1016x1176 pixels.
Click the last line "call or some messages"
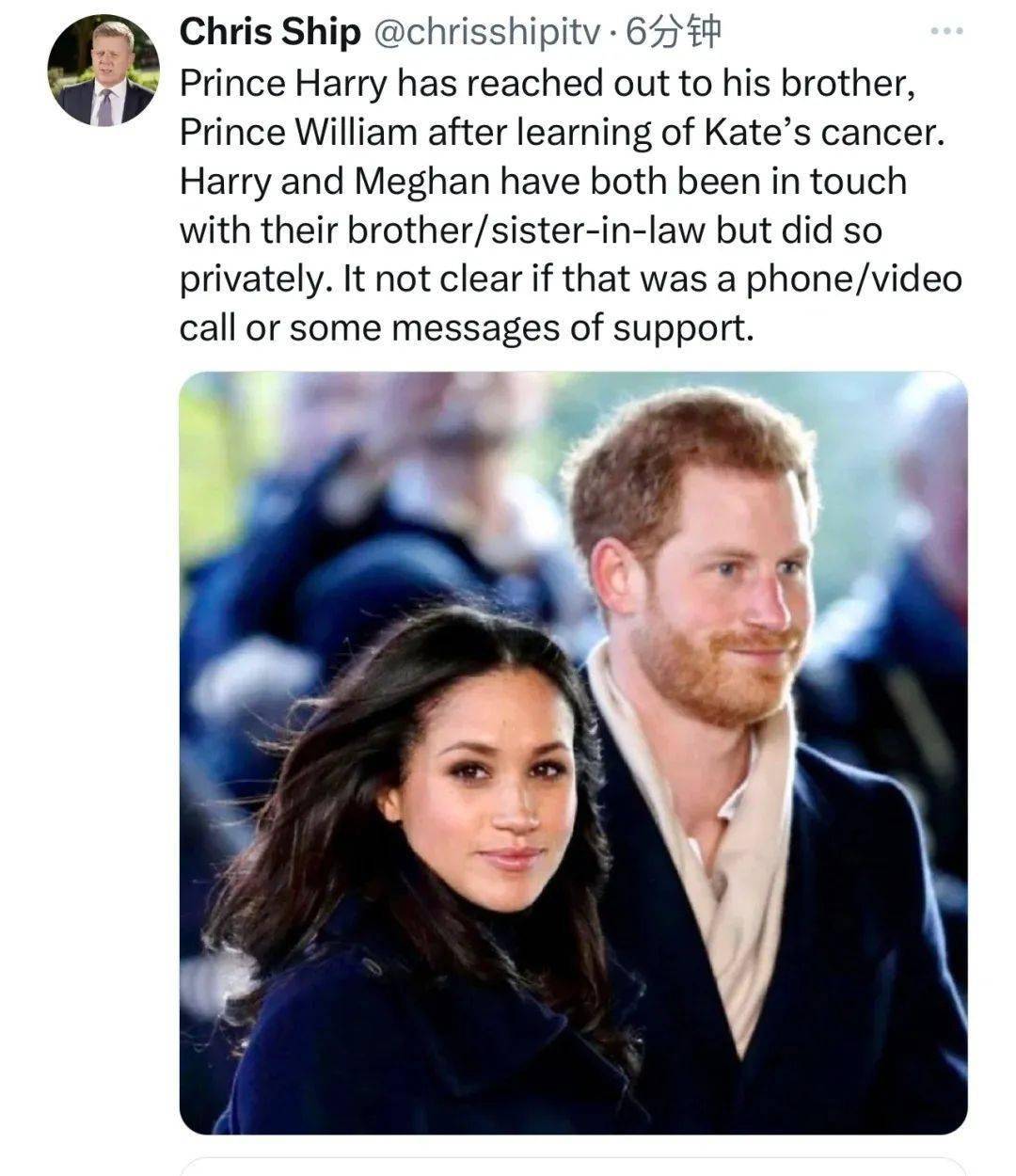point(467,328)
